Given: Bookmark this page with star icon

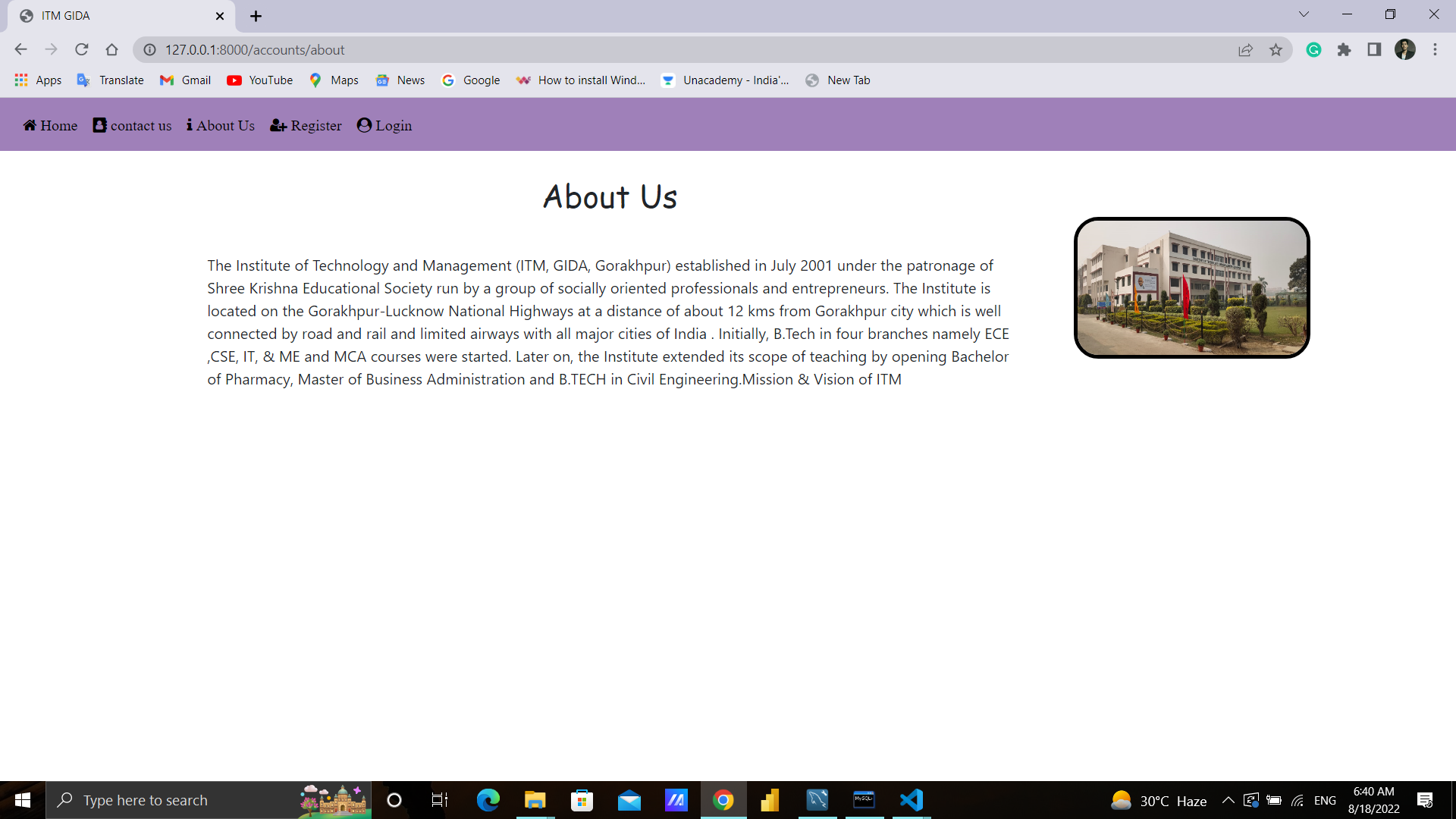Looking at the screenshot, I should (x=1276, y=50).
